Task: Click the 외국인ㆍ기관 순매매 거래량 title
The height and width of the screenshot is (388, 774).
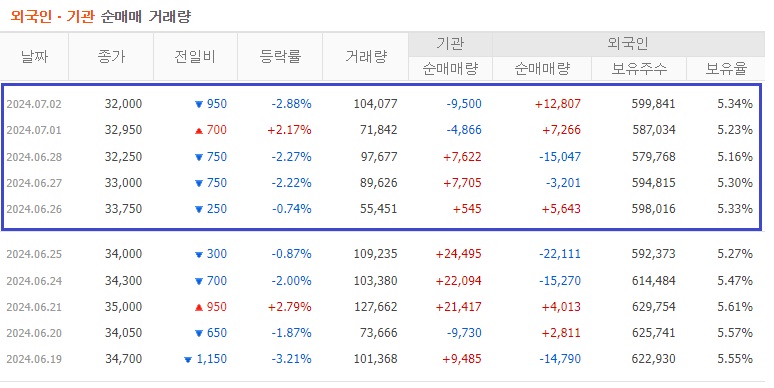Action: click(x=100, y=17)
